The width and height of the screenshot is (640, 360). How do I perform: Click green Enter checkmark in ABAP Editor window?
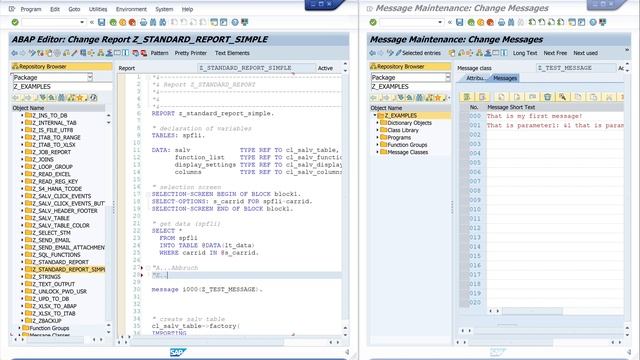(15, 22)
